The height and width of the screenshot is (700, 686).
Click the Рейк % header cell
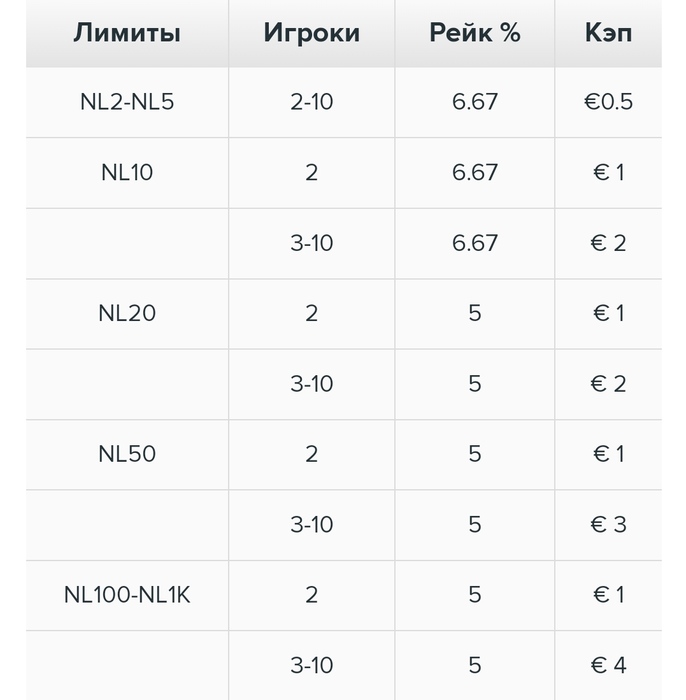pos(474,33)
